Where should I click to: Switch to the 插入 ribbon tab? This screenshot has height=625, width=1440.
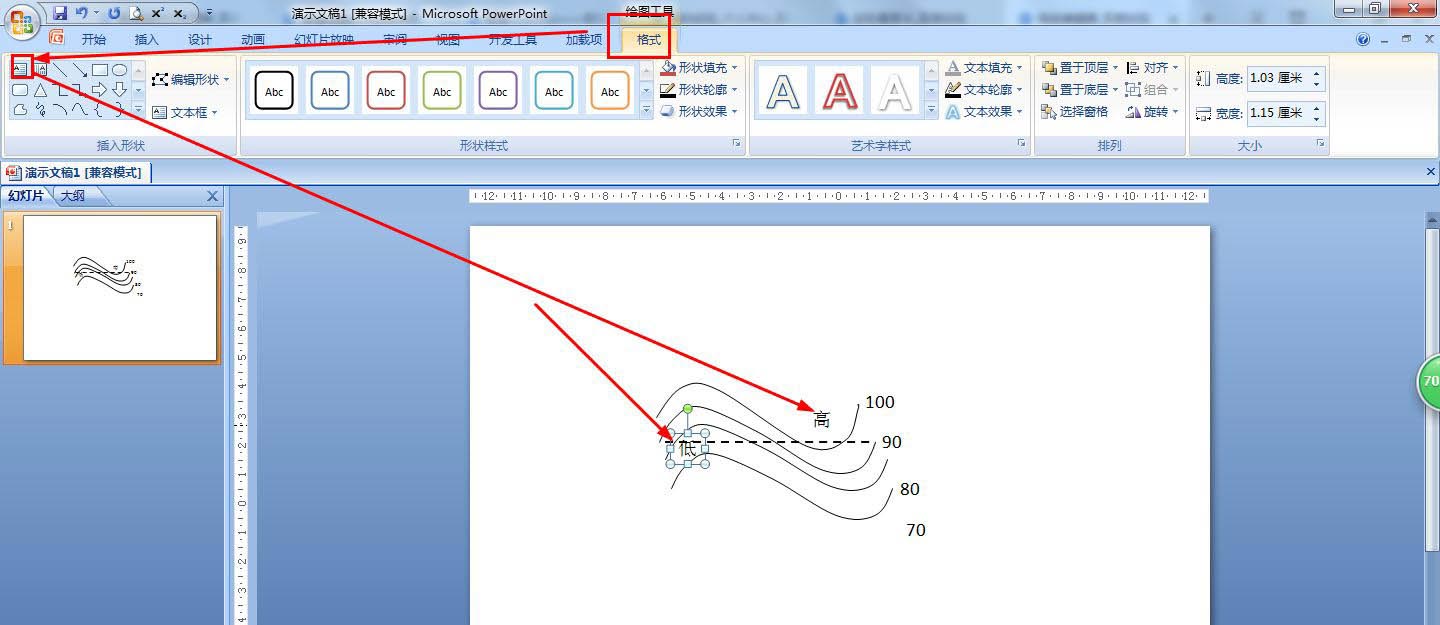tap(146, 39)
